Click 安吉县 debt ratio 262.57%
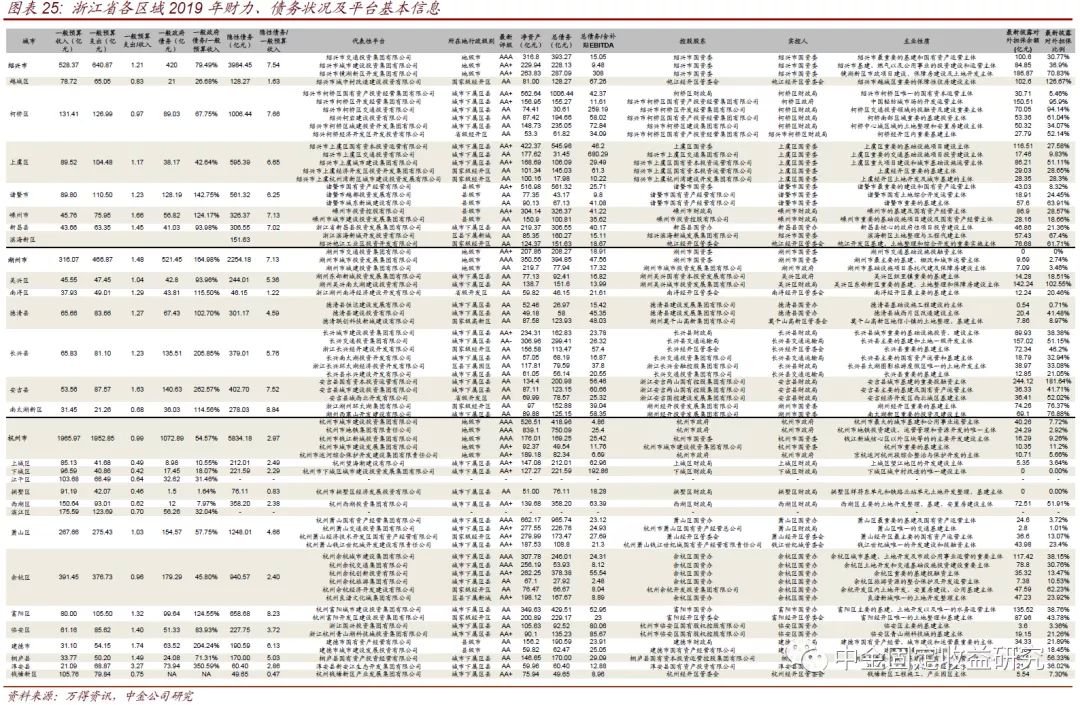The image size is (1080, 705). click(x=206, y=390)
